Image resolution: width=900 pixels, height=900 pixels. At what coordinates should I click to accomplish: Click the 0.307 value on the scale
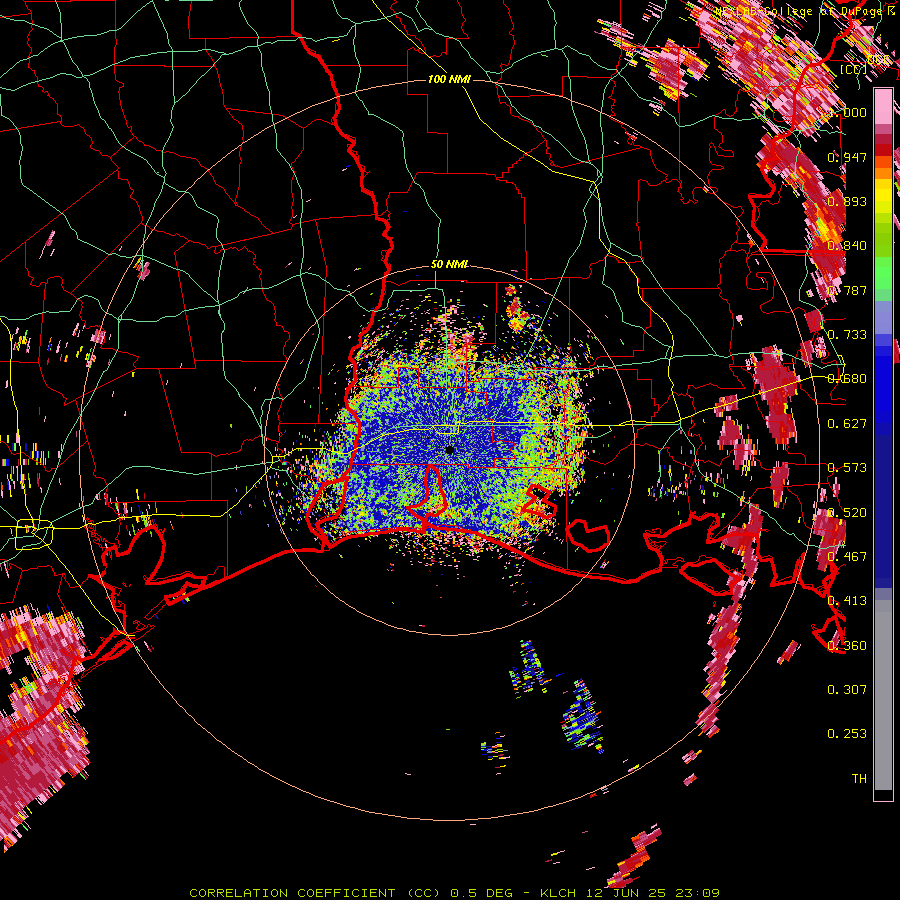coord(847,690)
